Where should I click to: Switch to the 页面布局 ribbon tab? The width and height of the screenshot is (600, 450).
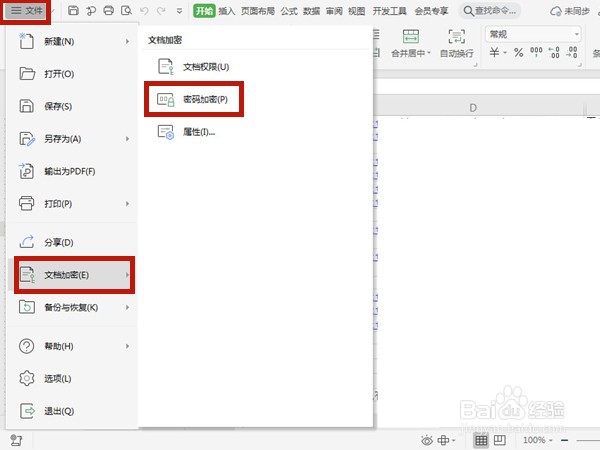pyautogui.click(x=258, y=11)
